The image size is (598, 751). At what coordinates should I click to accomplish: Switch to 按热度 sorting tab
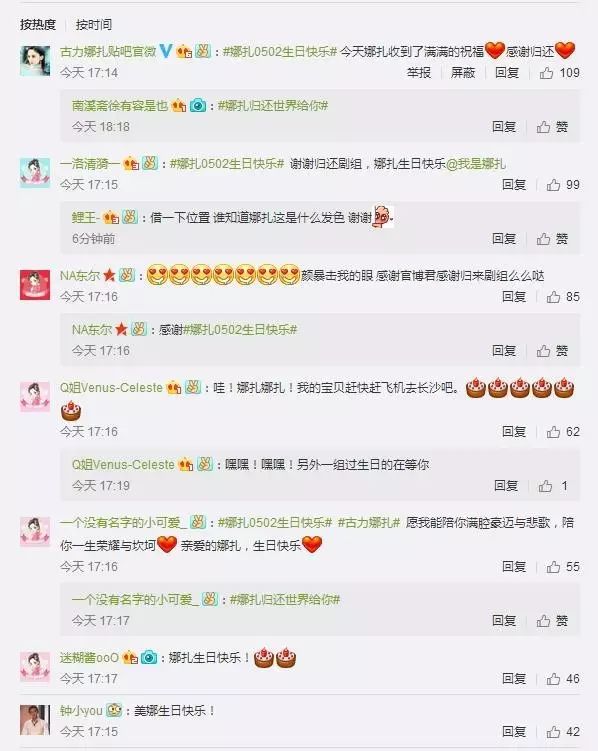pyautogui.click(x=38, y=24)
